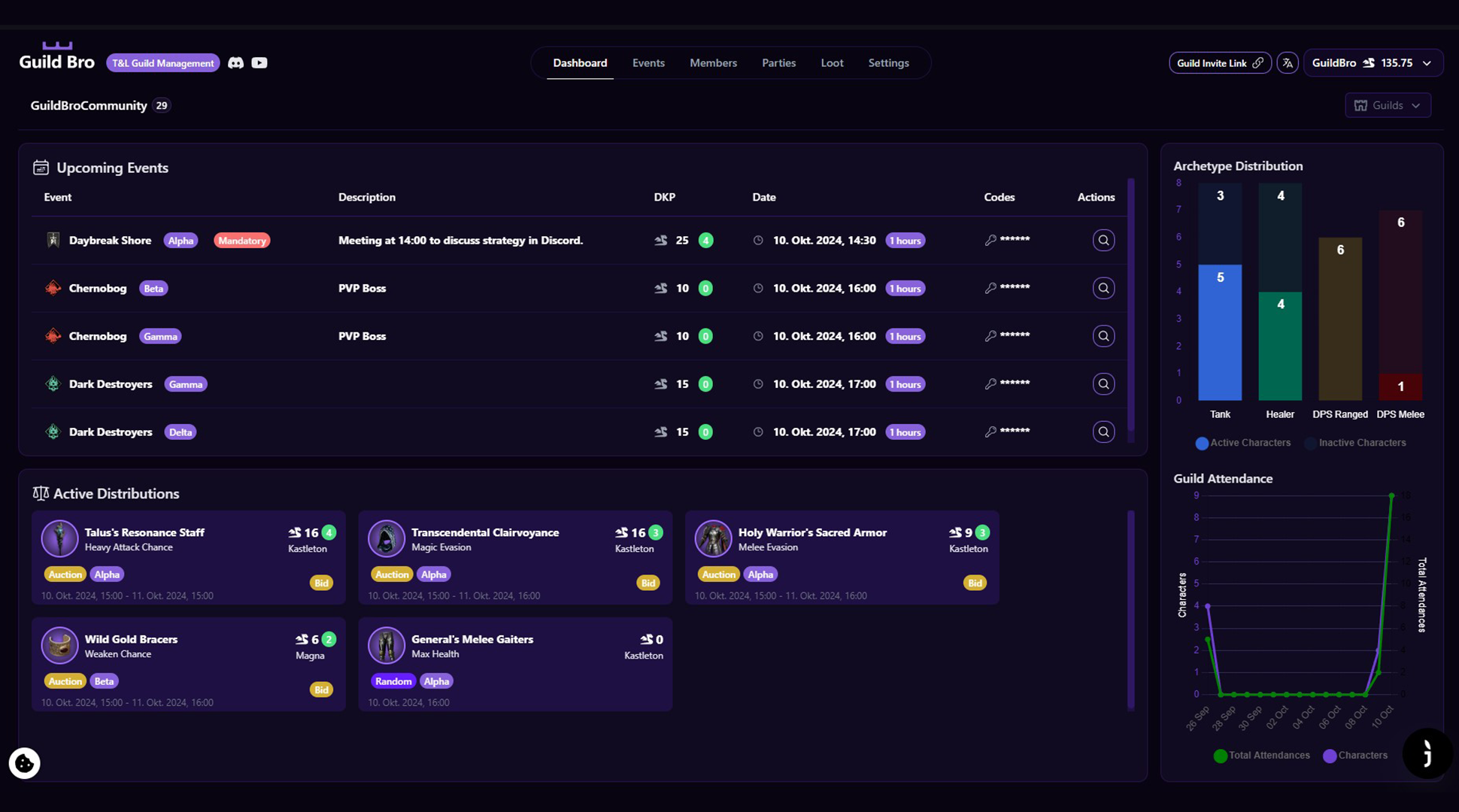
Task: Open the cookie preferences icon
Action: pos(25,763)
